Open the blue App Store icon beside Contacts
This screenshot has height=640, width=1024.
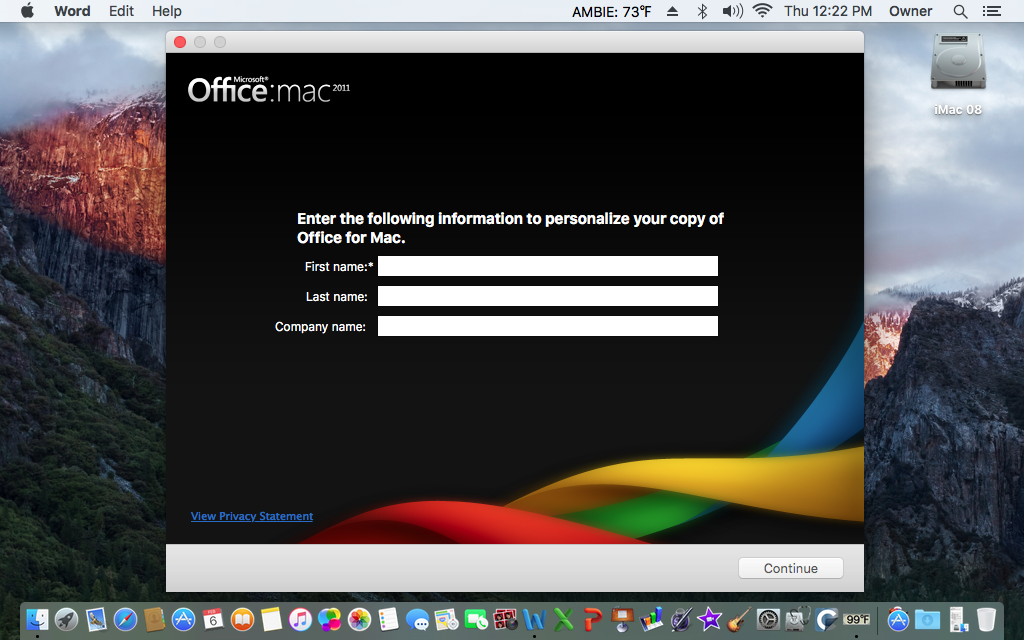click(x=184, y=618)
